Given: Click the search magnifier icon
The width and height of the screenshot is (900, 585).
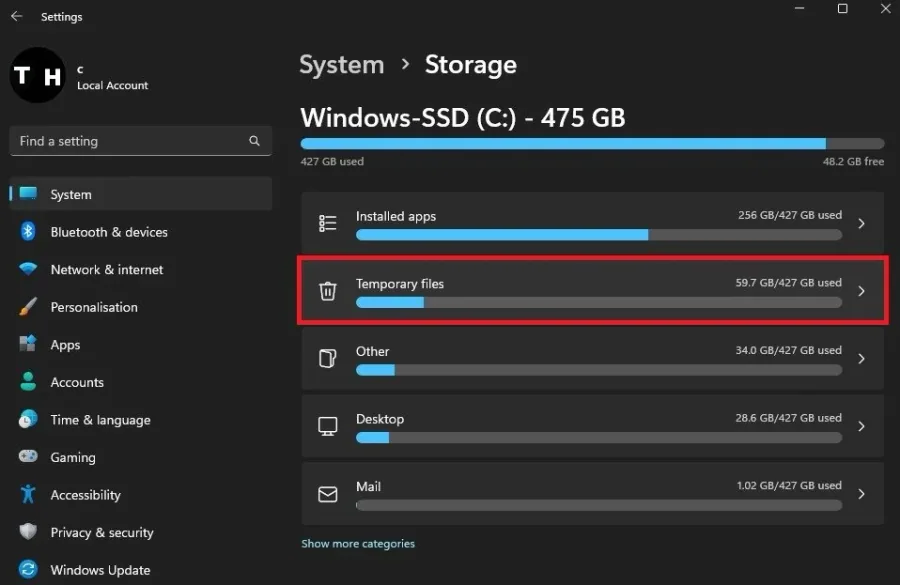Looking at the screenshot, I should pos(254,141).
